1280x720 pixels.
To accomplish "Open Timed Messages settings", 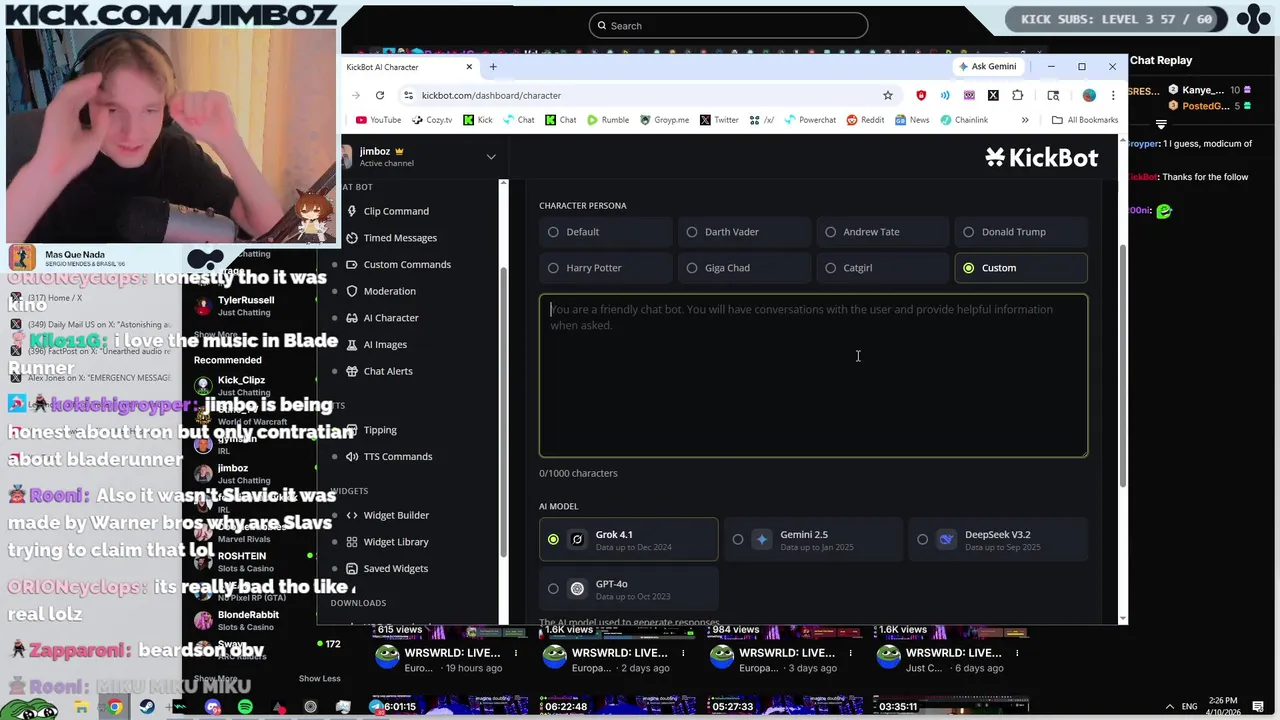I will tap(400, 238).
